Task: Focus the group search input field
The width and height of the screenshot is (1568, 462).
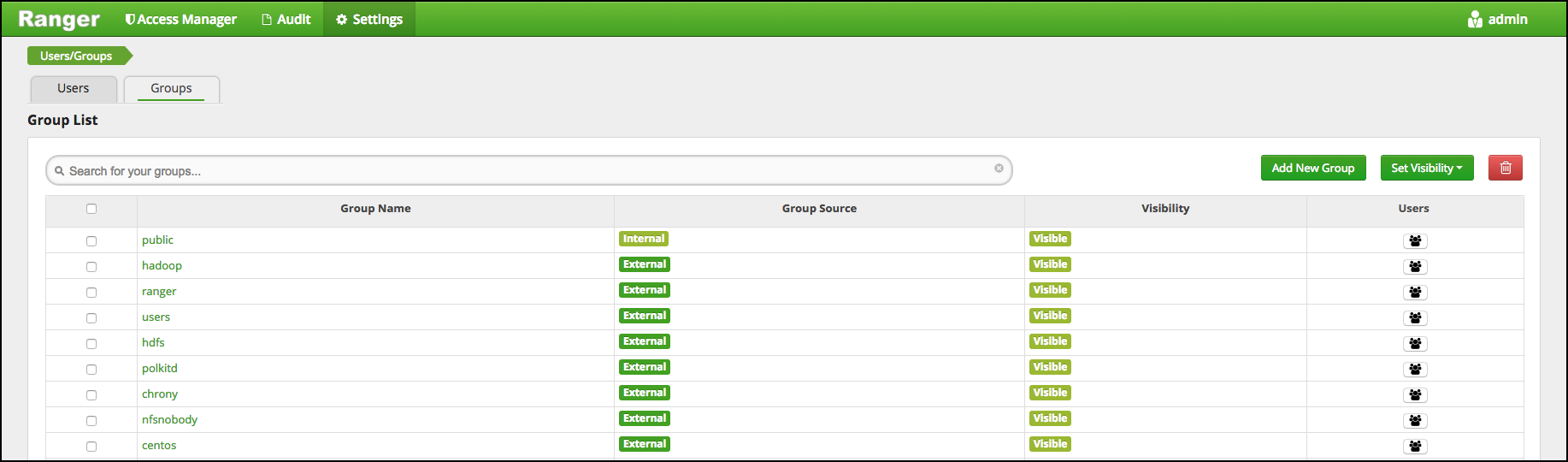Action: point(529,171)
